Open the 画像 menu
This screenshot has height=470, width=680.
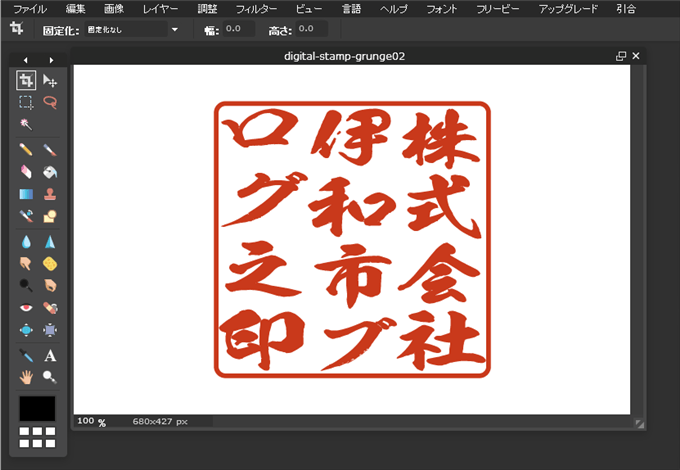coord(114,9)
